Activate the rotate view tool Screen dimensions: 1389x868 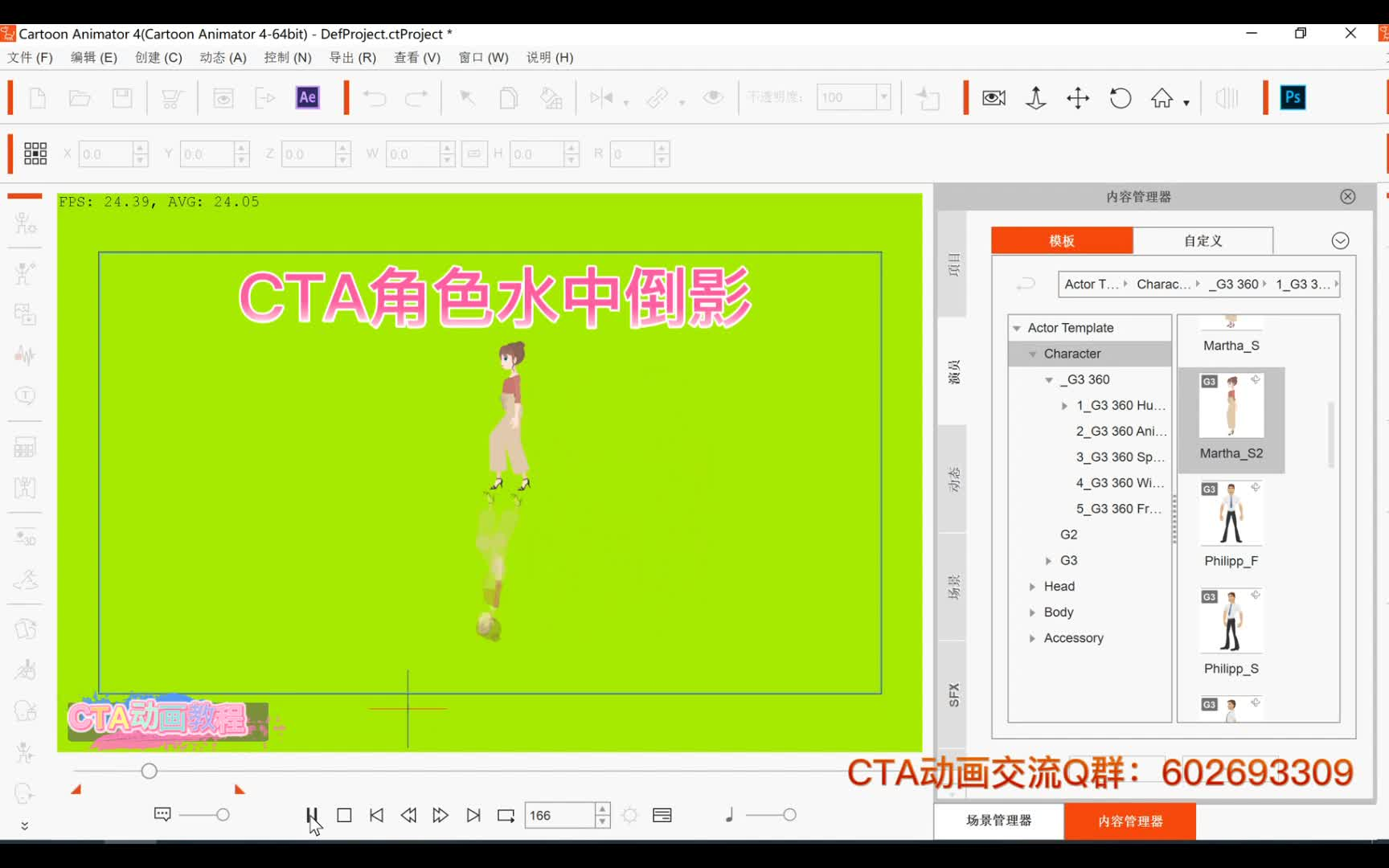click(1120, 97)
